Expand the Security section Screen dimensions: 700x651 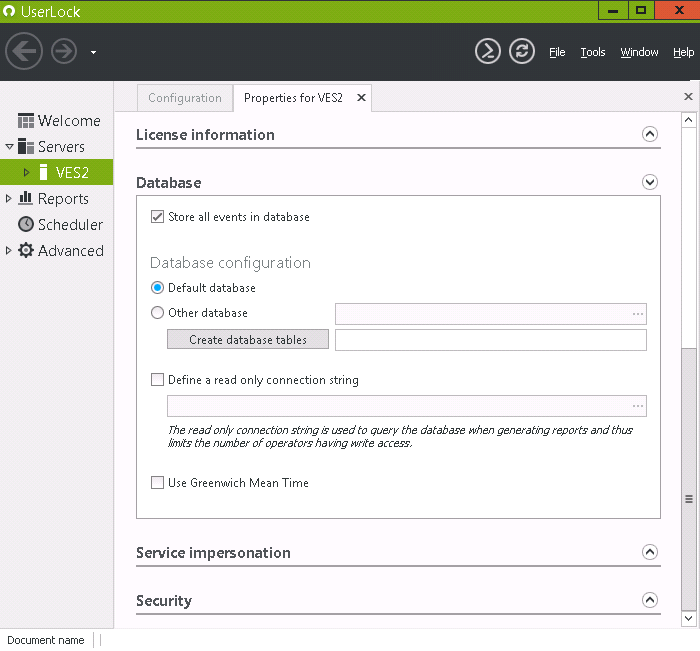click(650, 600)
